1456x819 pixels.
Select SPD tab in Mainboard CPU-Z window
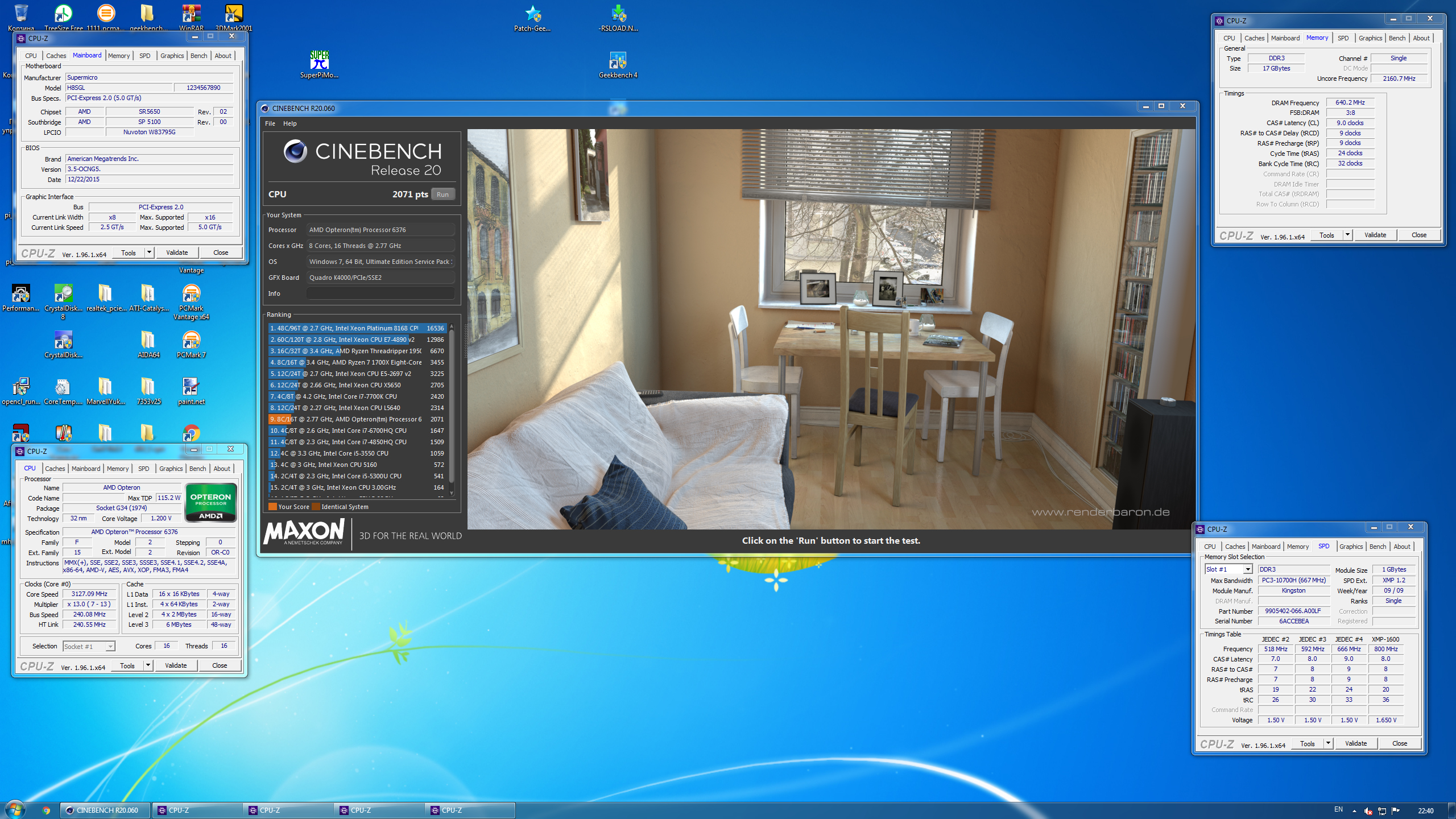pos(145,56)
